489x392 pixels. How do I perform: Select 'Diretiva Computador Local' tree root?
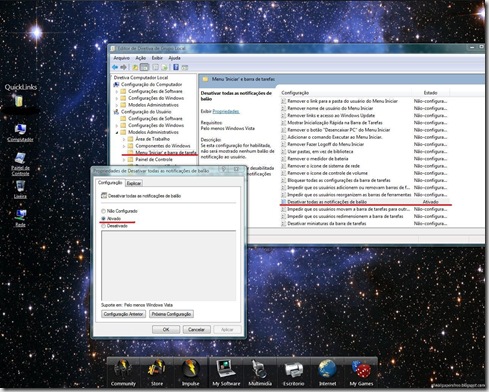coord(141,77)
